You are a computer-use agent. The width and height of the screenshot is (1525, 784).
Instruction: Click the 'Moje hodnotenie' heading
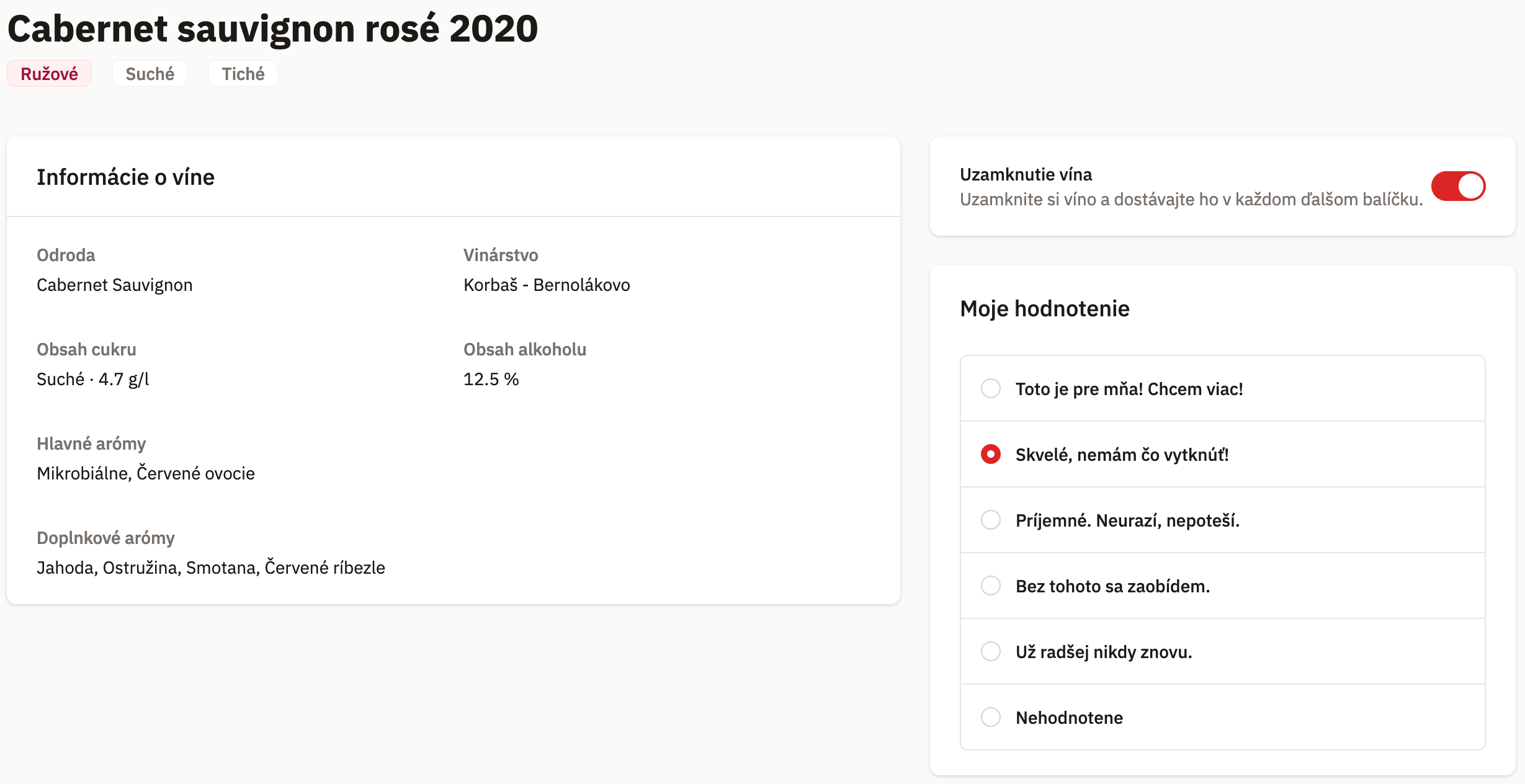click(1045, 308)
